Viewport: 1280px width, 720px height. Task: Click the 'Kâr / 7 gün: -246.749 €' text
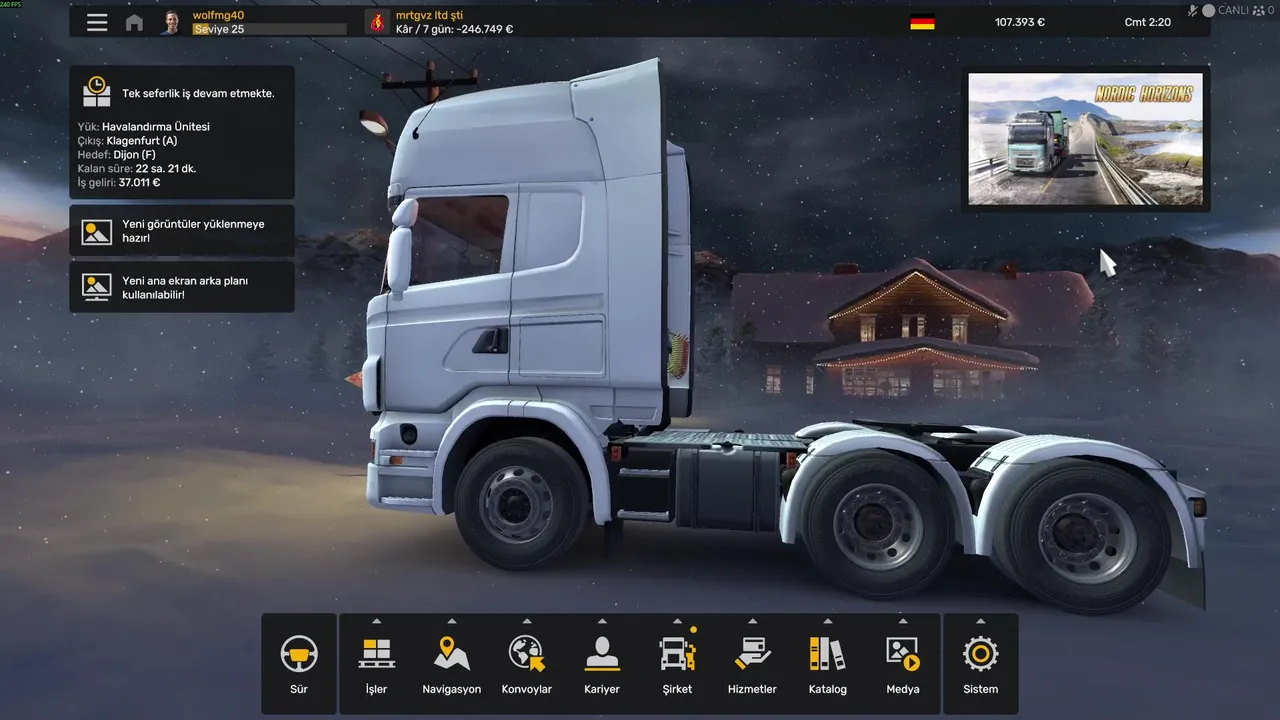[x=454, y=29]
